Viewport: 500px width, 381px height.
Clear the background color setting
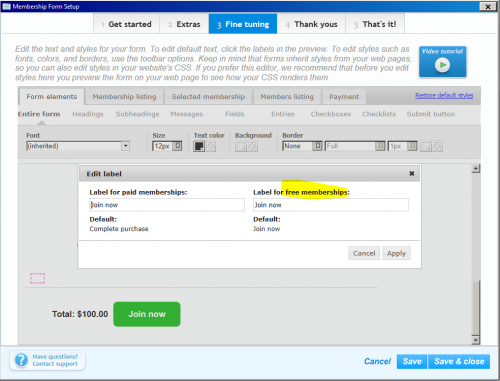(252, 146)
